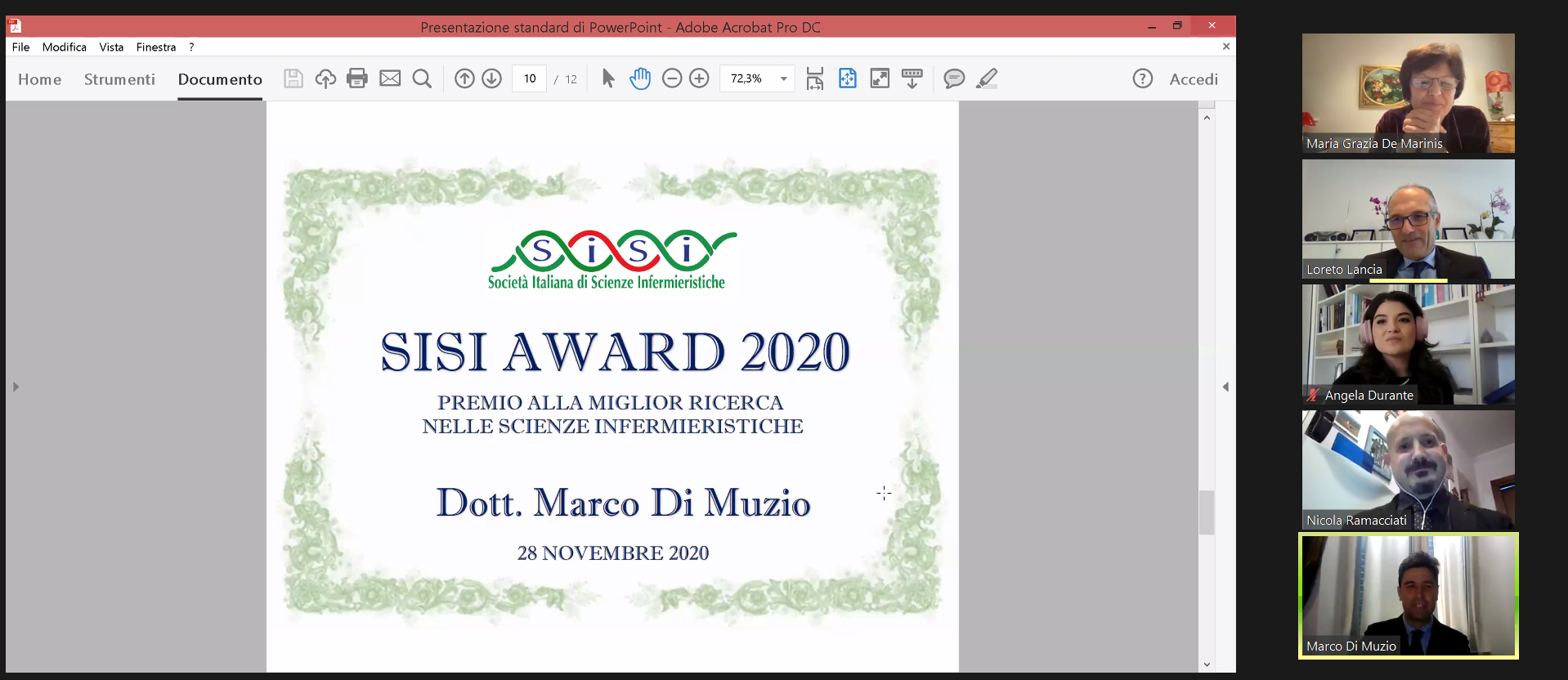Zoom out with the minus icon
The width and height of the screenshot is (1568, 680).
tap(672, 78)
